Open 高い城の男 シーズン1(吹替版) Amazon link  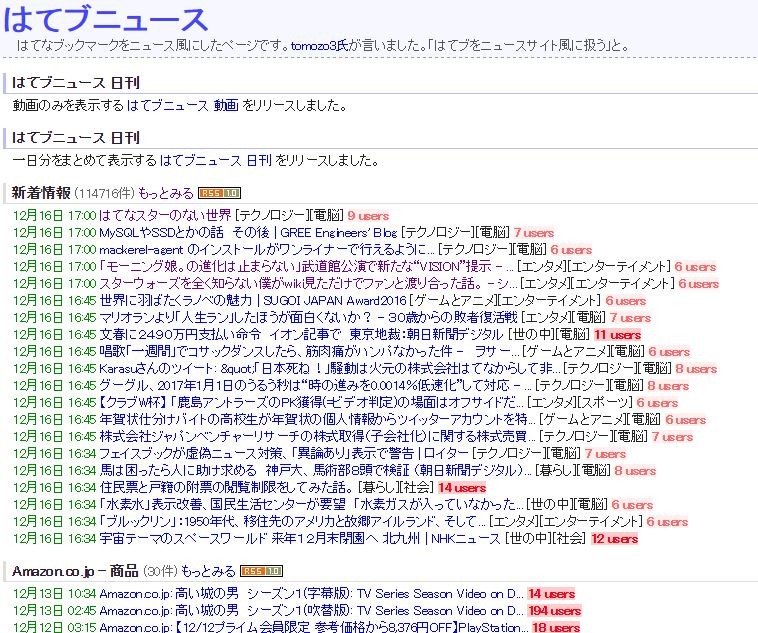click(311, 611)
